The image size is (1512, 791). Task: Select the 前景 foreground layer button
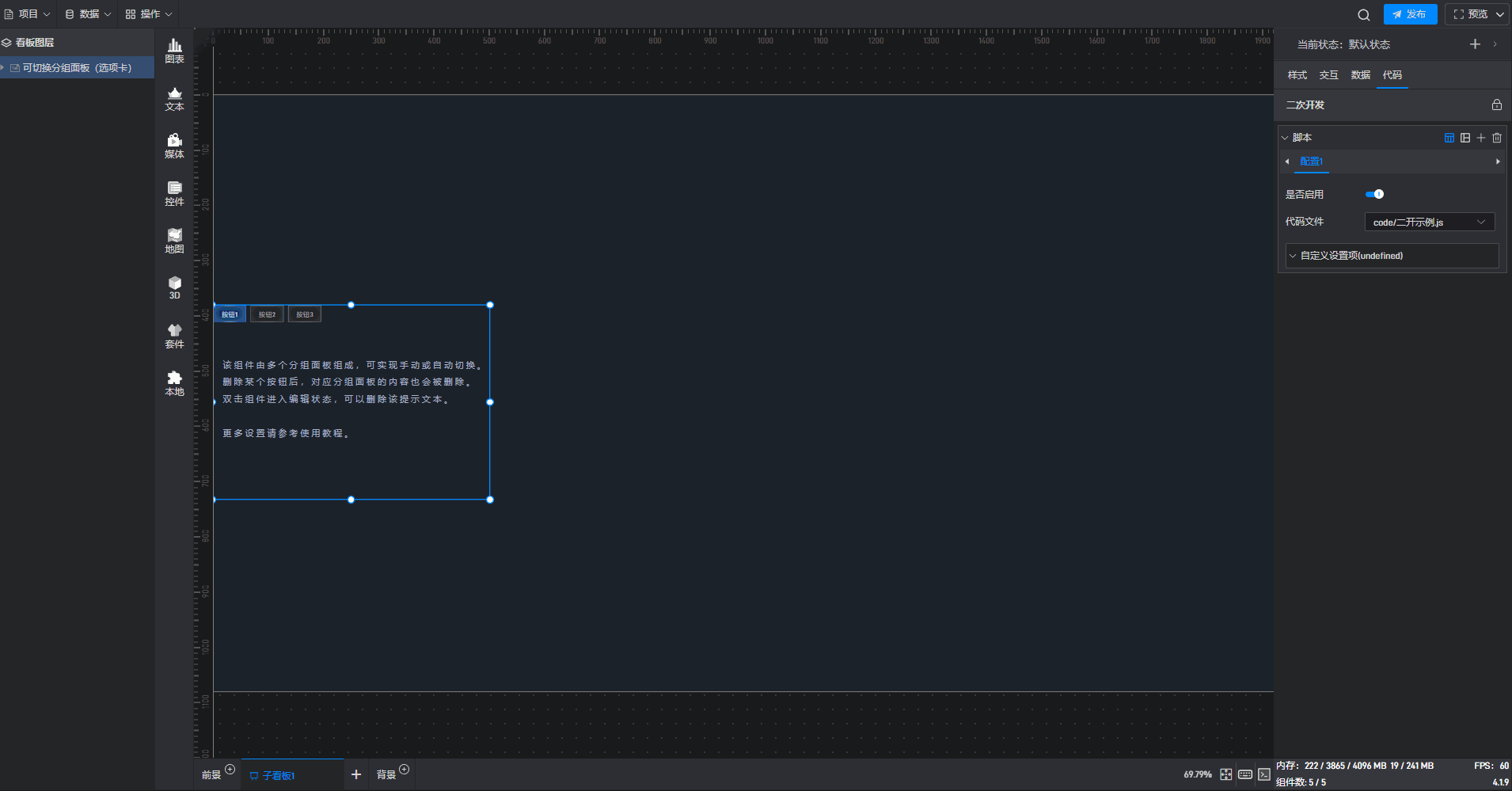pyautogui.click(x=211, y=775)
